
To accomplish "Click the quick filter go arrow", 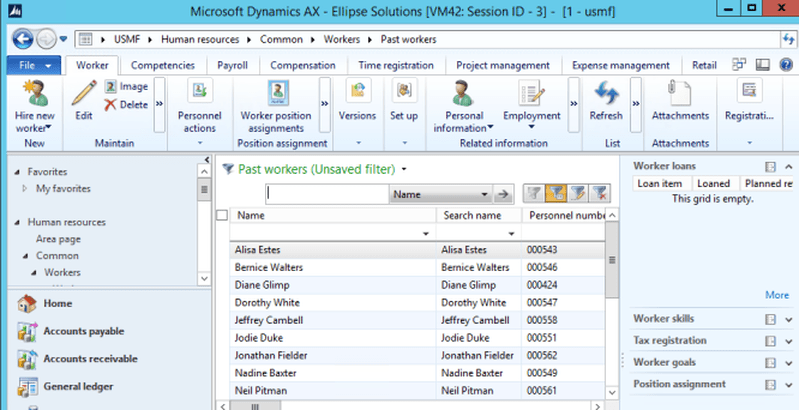I will pyautogui.click(x=503, y=194).
